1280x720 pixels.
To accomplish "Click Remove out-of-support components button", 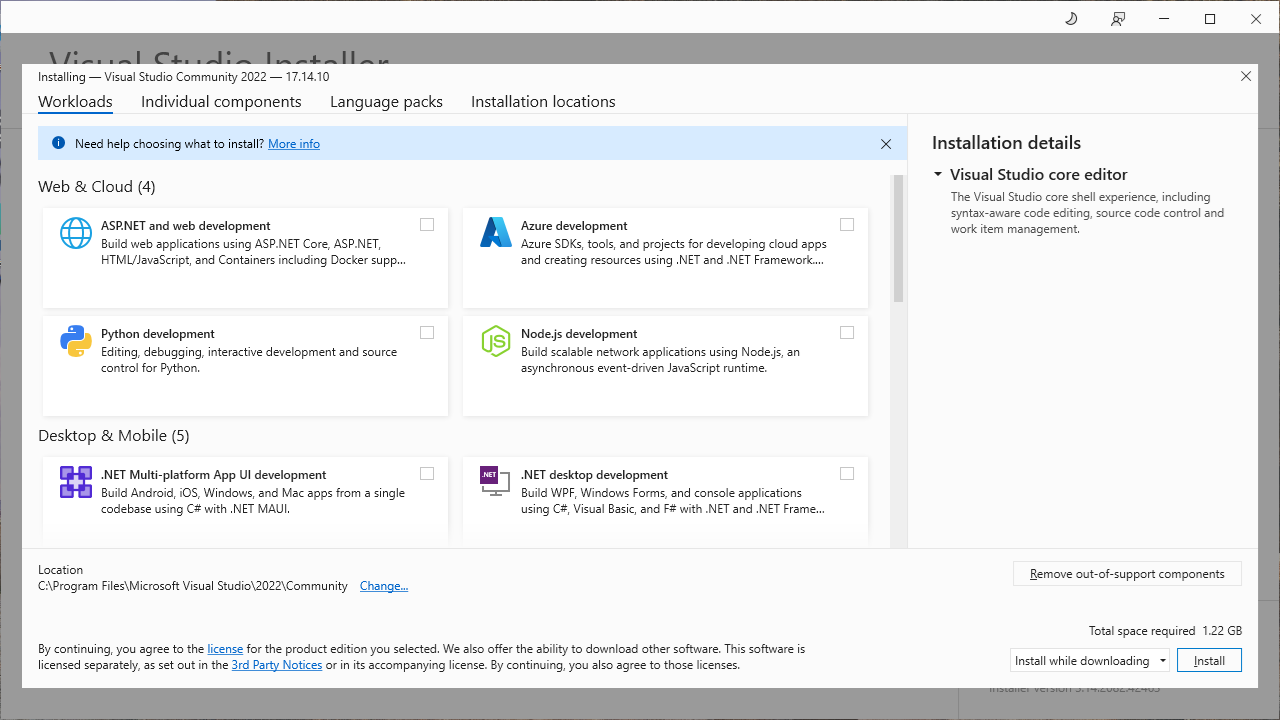I will click(1127, 574).
